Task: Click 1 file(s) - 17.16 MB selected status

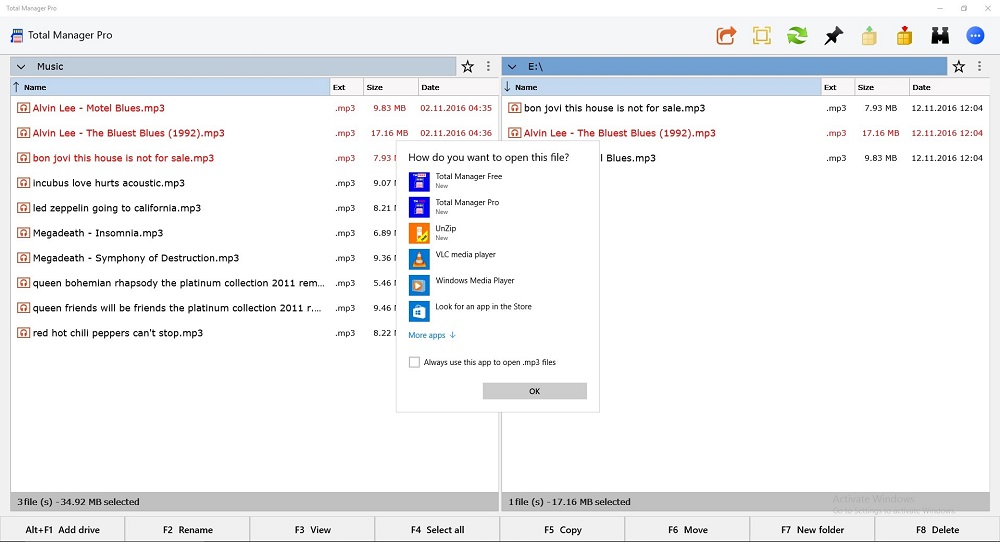Action: click(570, 502)
